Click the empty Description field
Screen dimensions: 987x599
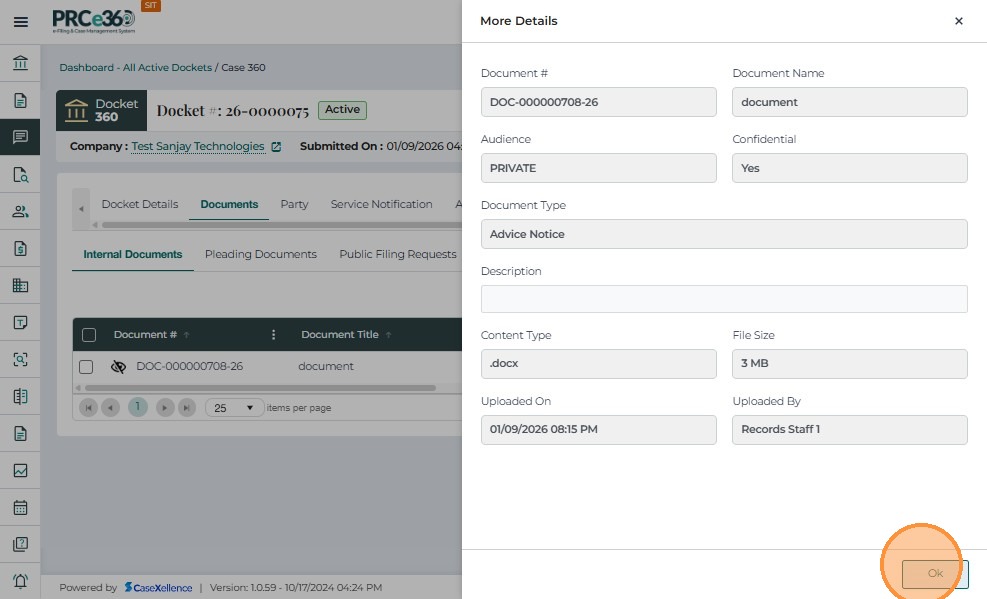724,299
